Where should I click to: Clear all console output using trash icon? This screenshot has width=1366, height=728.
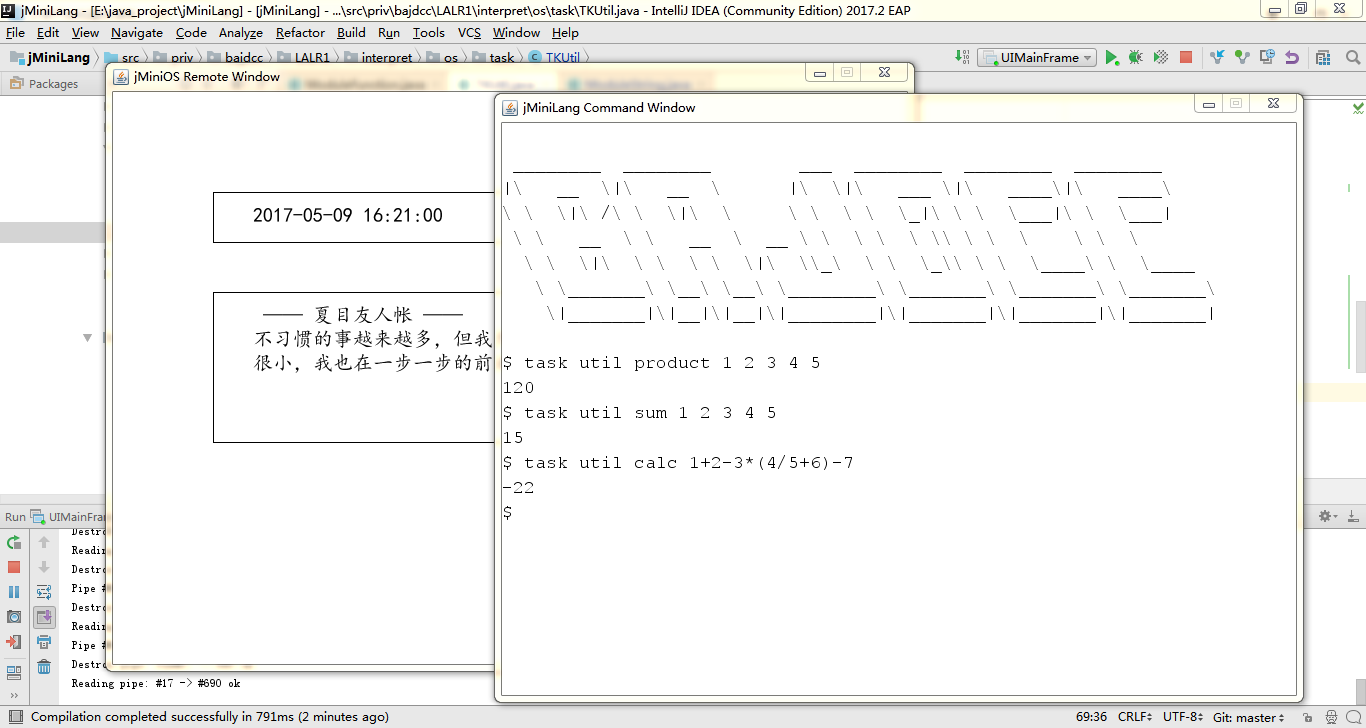(x=43, y=666)
